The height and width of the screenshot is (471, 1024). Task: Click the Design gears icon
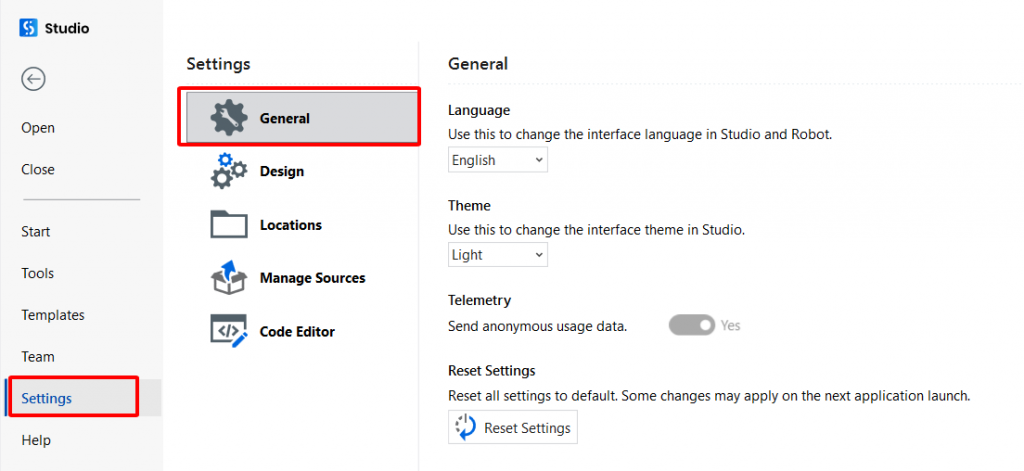pyautogui.click(x=229, y=171)
